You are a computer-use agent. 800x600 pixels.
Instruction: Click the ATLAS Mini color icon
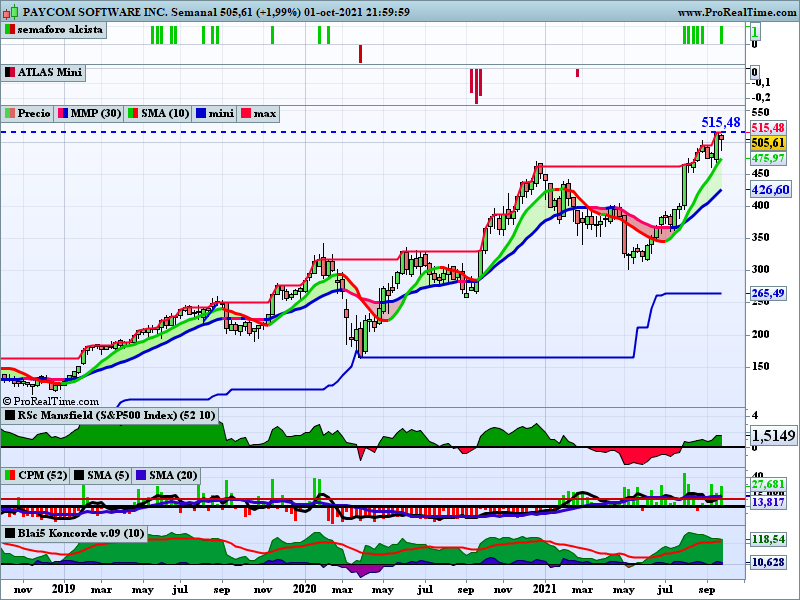click(10, 72)
